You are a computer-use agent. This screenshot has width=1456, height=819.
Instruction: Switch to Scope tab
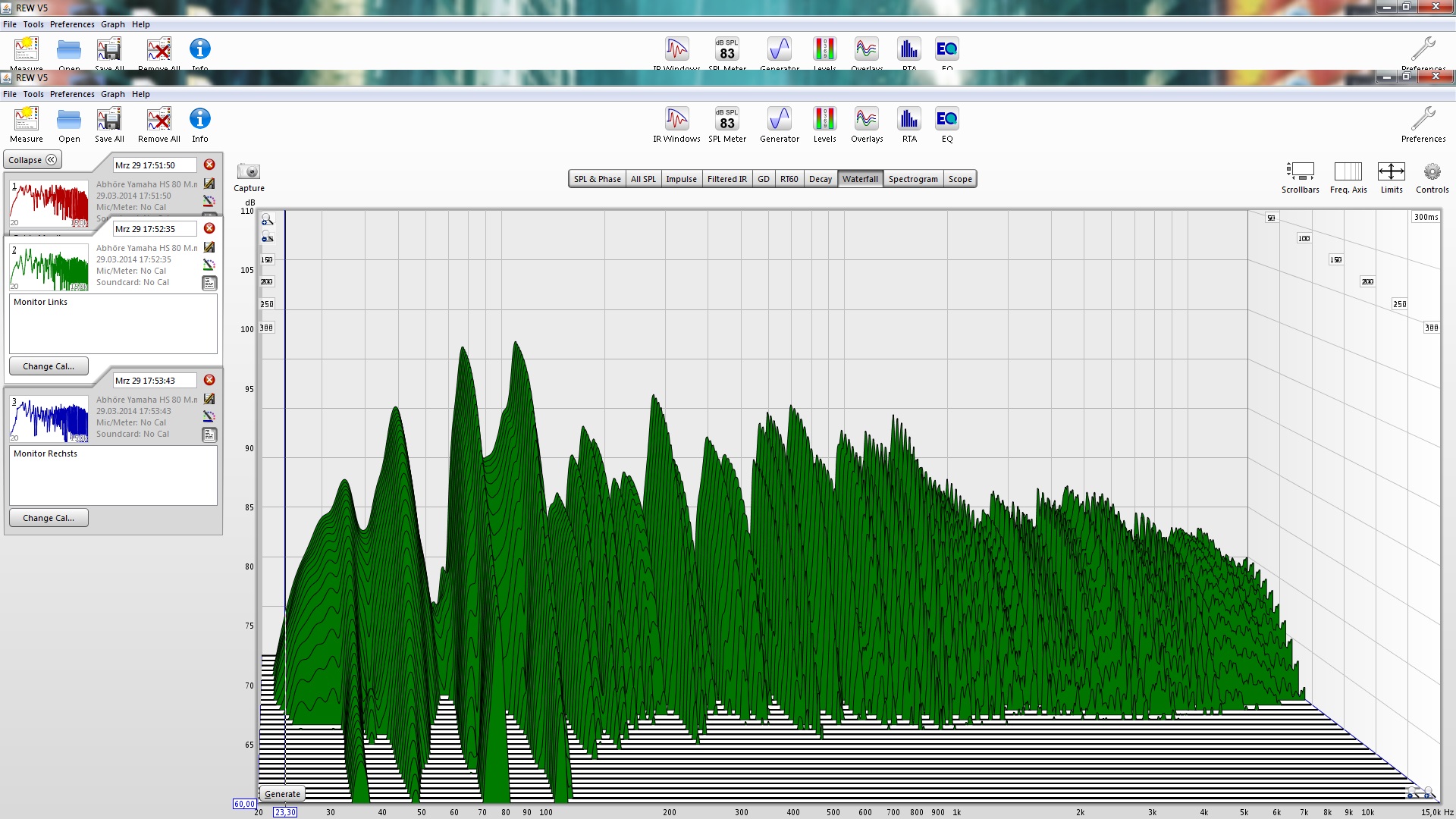[960, 179]
